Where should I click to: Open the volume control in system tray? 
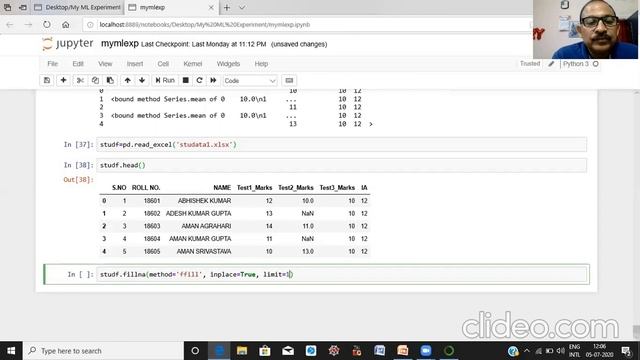point(560,351)
